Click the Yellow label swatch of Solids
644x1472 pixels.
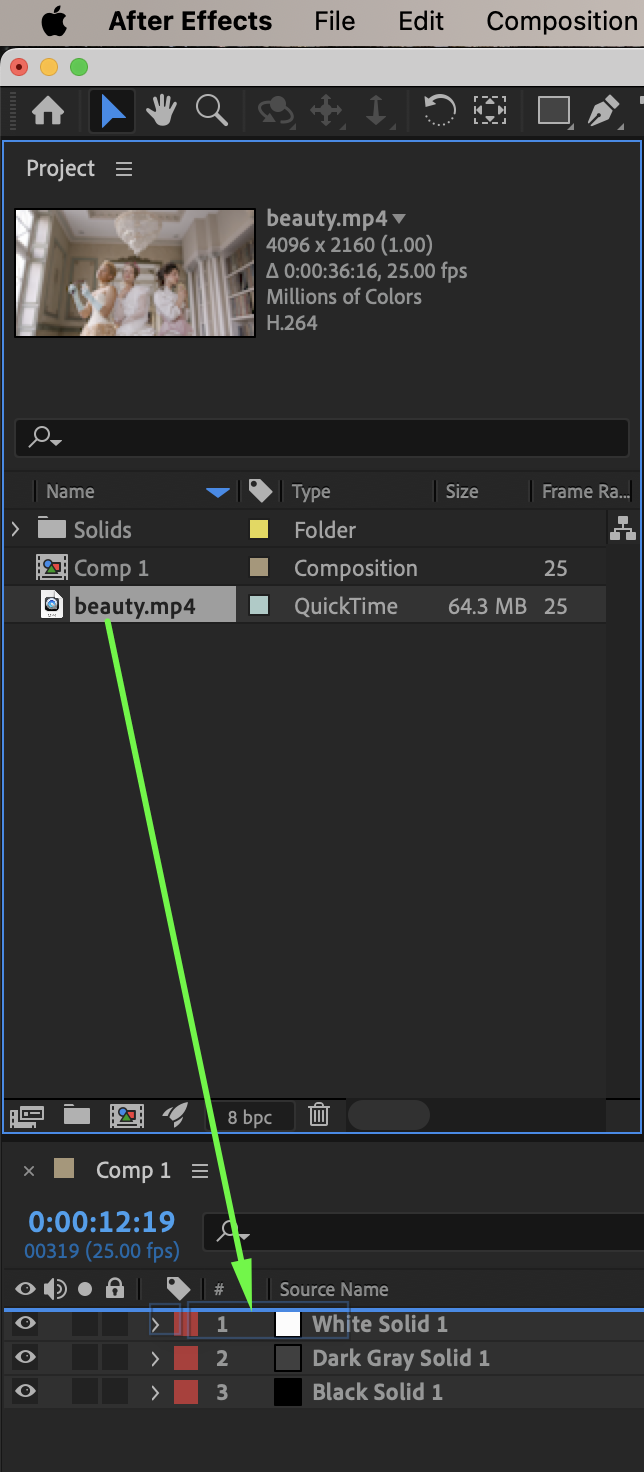coord(259,530)
